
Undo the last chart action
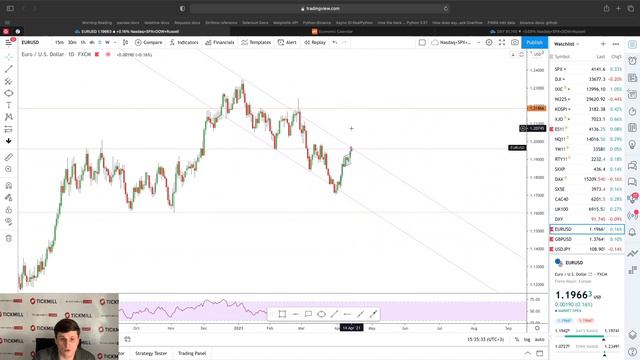pos(335,42)
